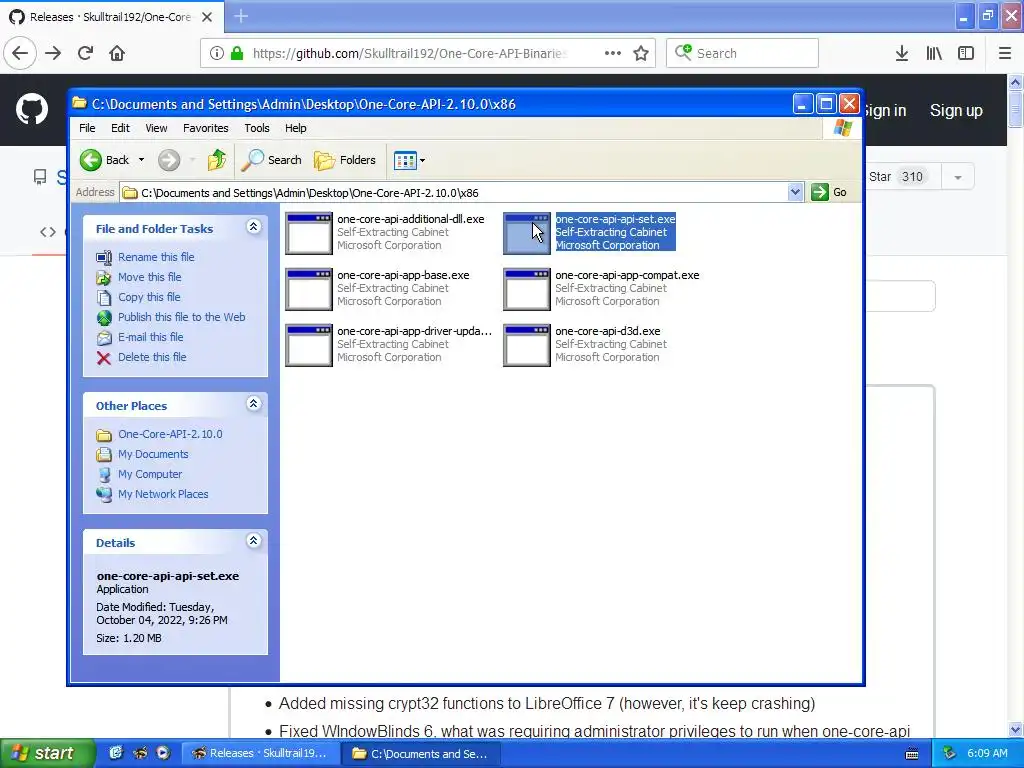Click Firefox forward arrow button
This screenshot has height=768, width=1024.
53,53
